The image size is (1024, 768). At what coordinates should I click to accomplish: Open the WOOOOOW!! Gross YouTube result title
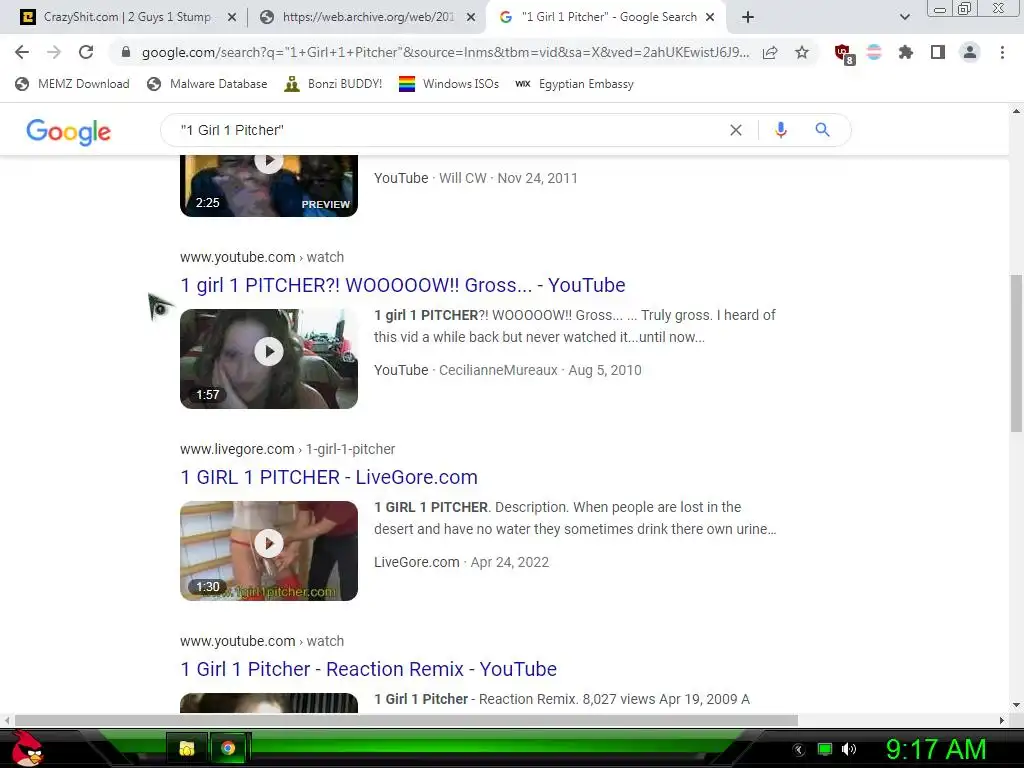[x=403, y=285]
